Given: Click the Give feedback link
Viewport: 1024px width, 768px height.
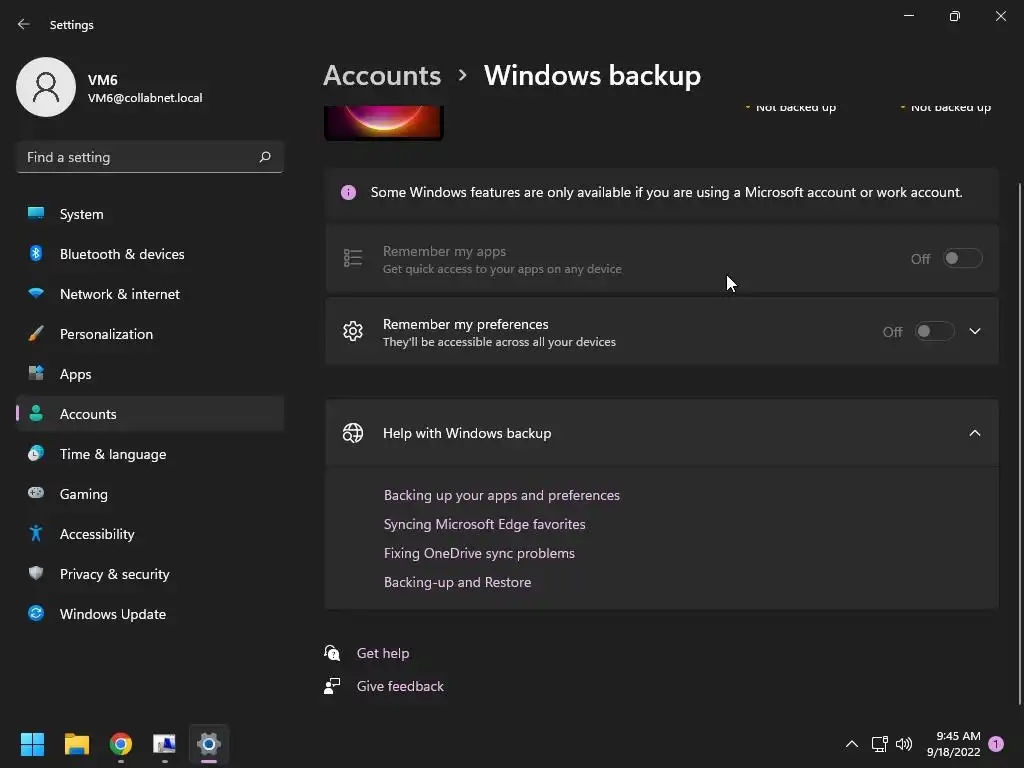Looking at the screenshot, I should point(400,686).
